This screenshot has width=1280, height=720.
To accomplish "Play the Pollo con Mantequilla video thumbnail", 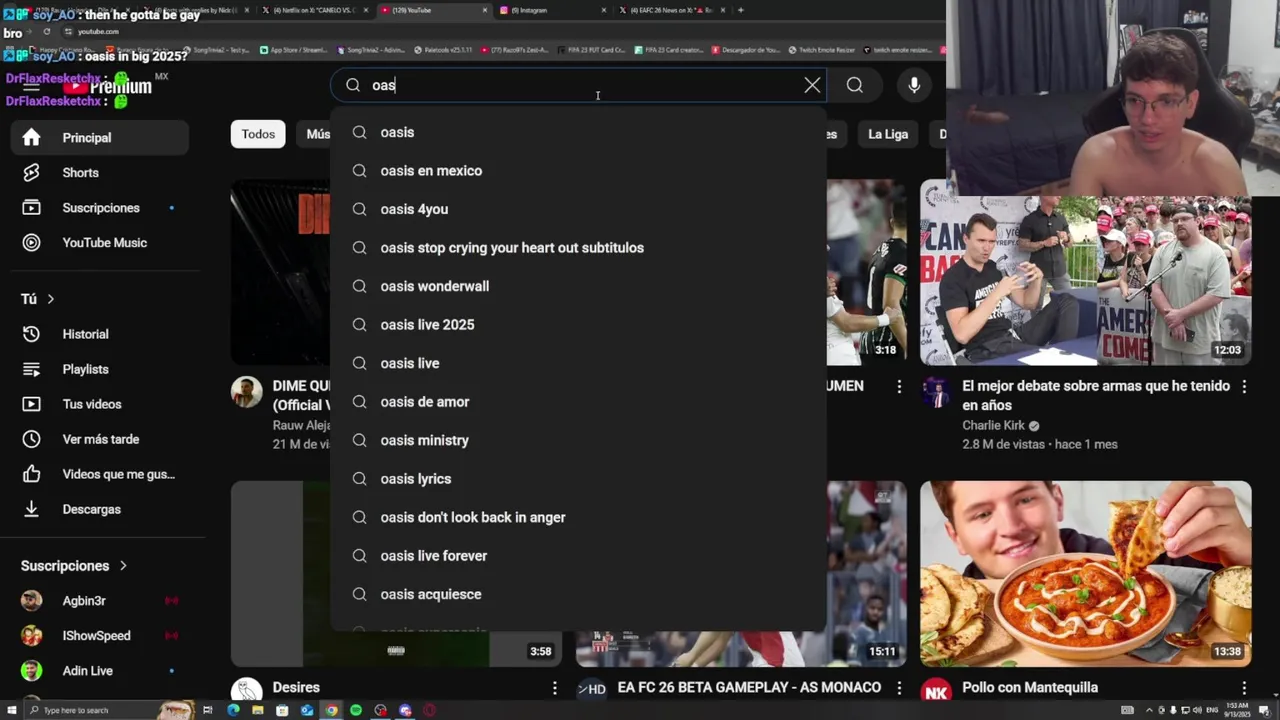I will coord(1085,574).
